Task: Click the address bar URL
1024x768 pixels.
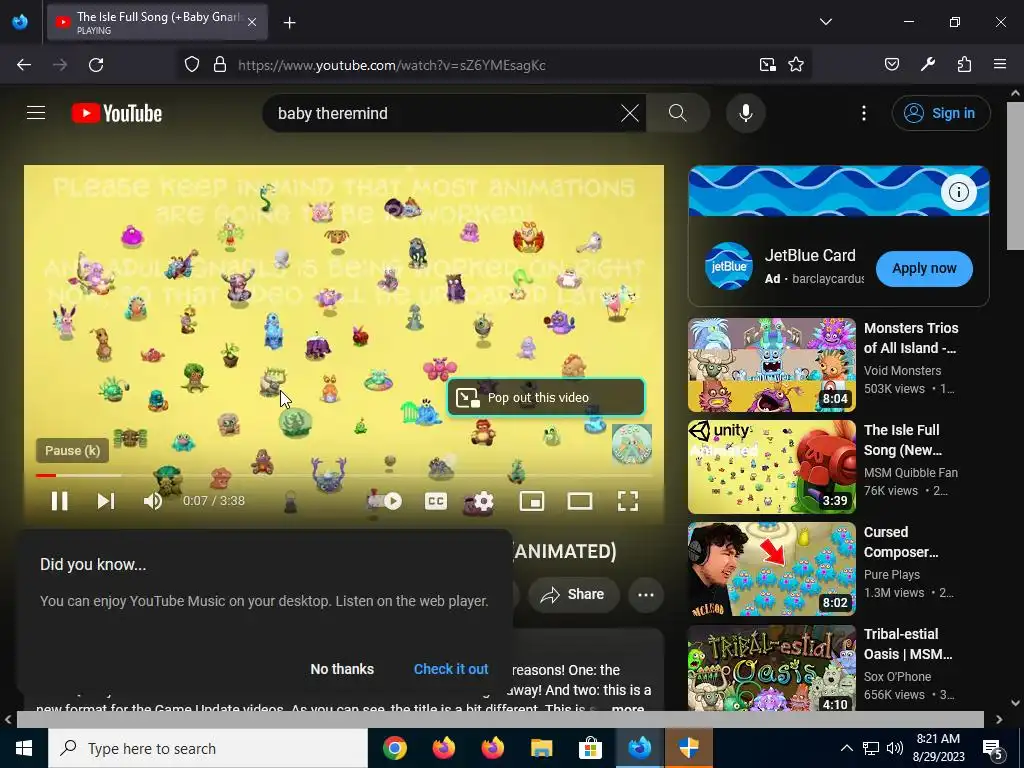Action: 392,65
